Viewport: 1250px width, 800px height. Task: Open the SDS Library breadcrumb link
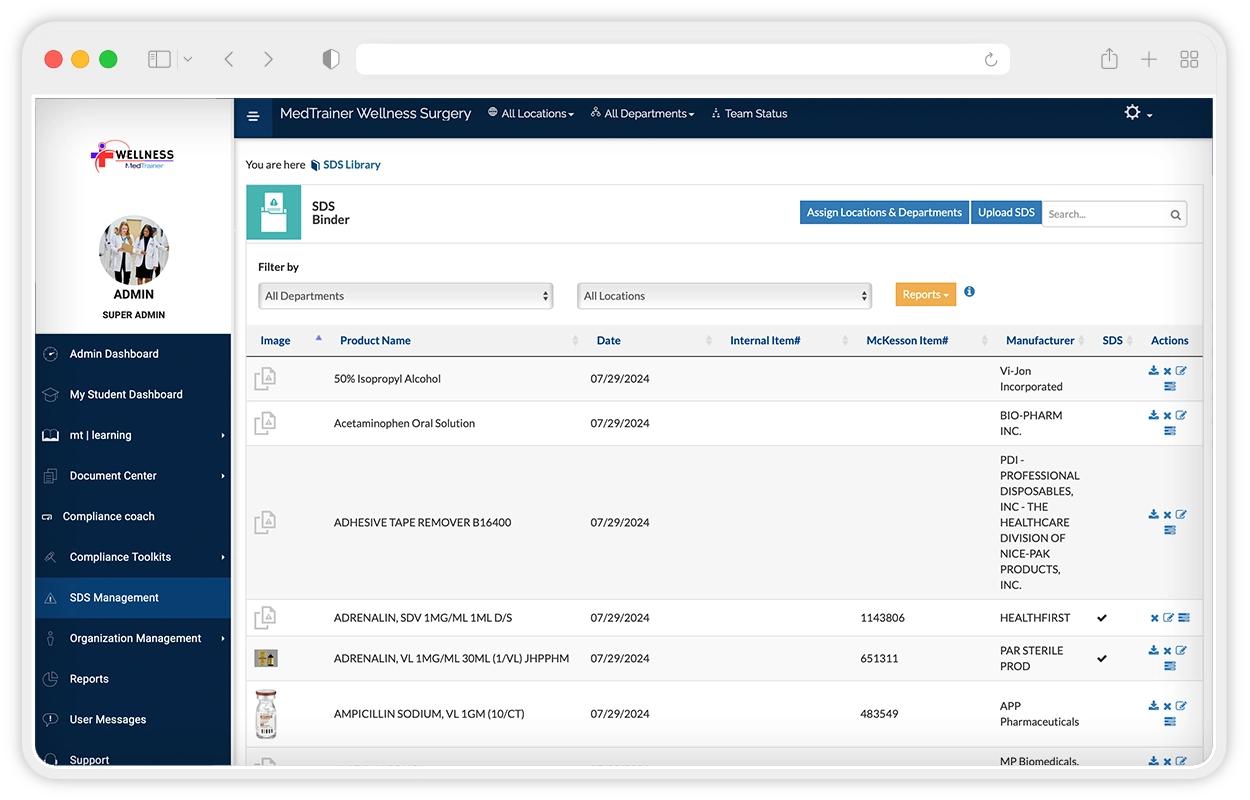click(351, 164)
